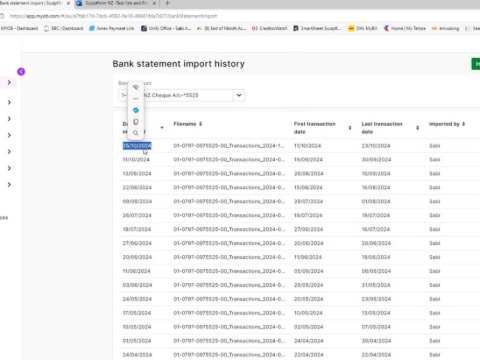Sort by First transaction date arrows
The height and width of the screenshot is (360, 480).
tap(350, 128)
